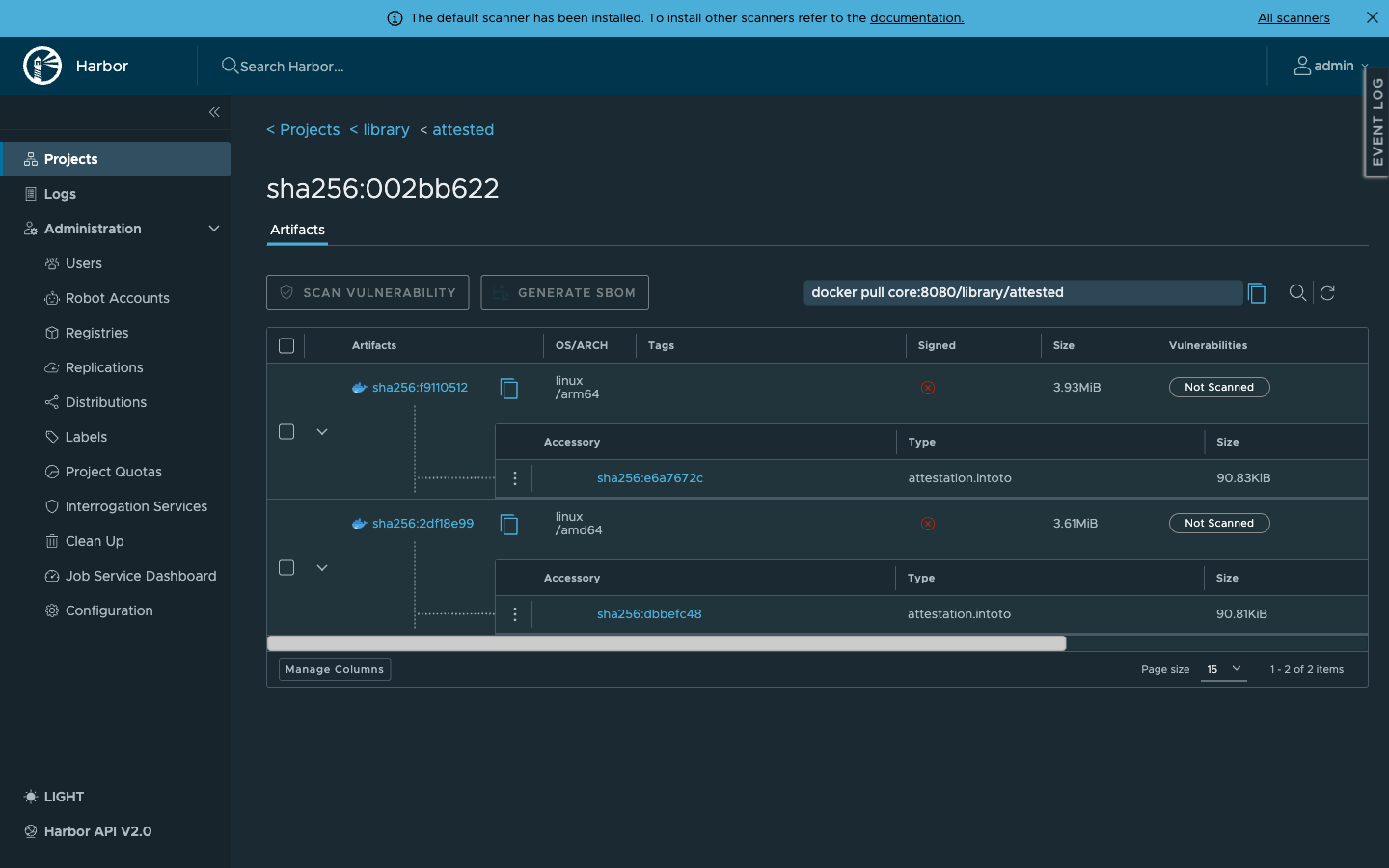Open accessory sha256:e6a7672c

tap(650, 478)
